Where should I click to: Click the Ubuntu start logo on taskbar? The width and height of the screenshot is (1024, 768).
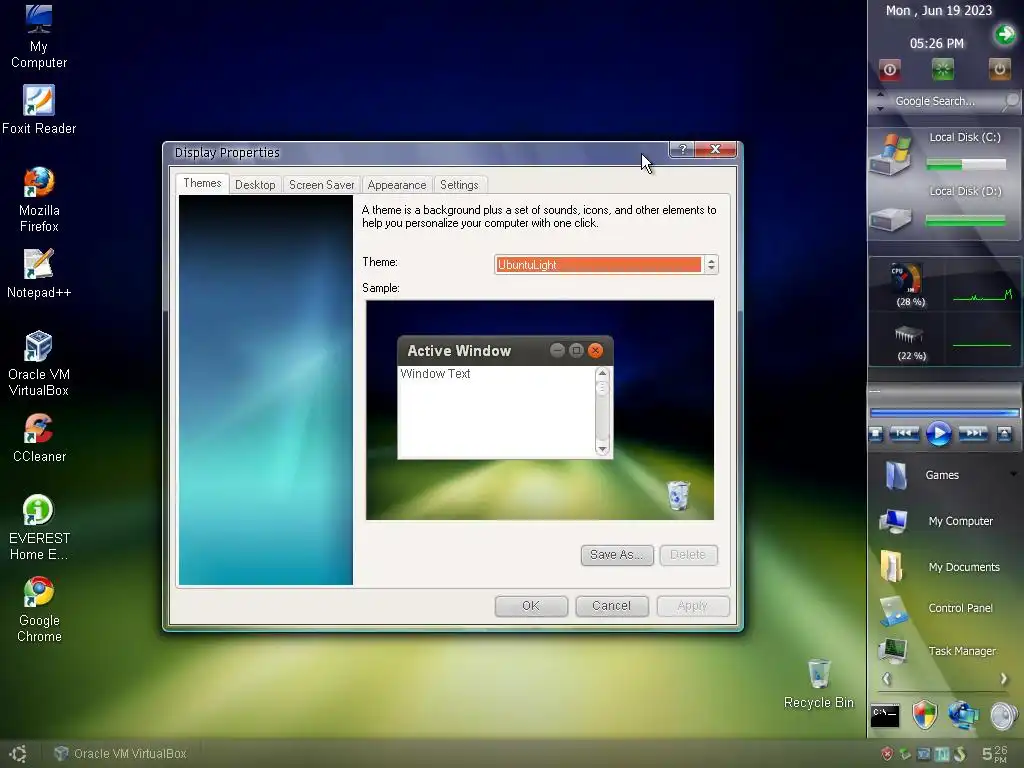tap(18, 754)
